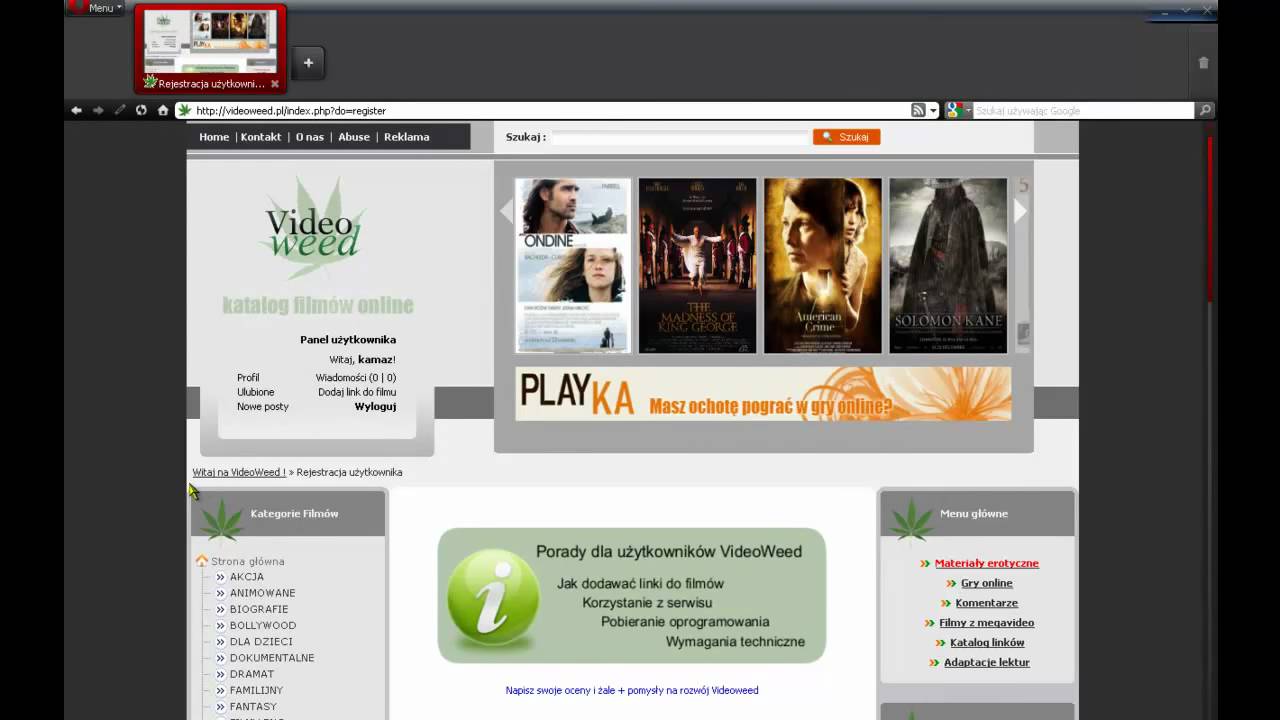Select the Rejestracja użytkownika tab thumbnail
The image size is (1280, 720).
tap(211, 48)
